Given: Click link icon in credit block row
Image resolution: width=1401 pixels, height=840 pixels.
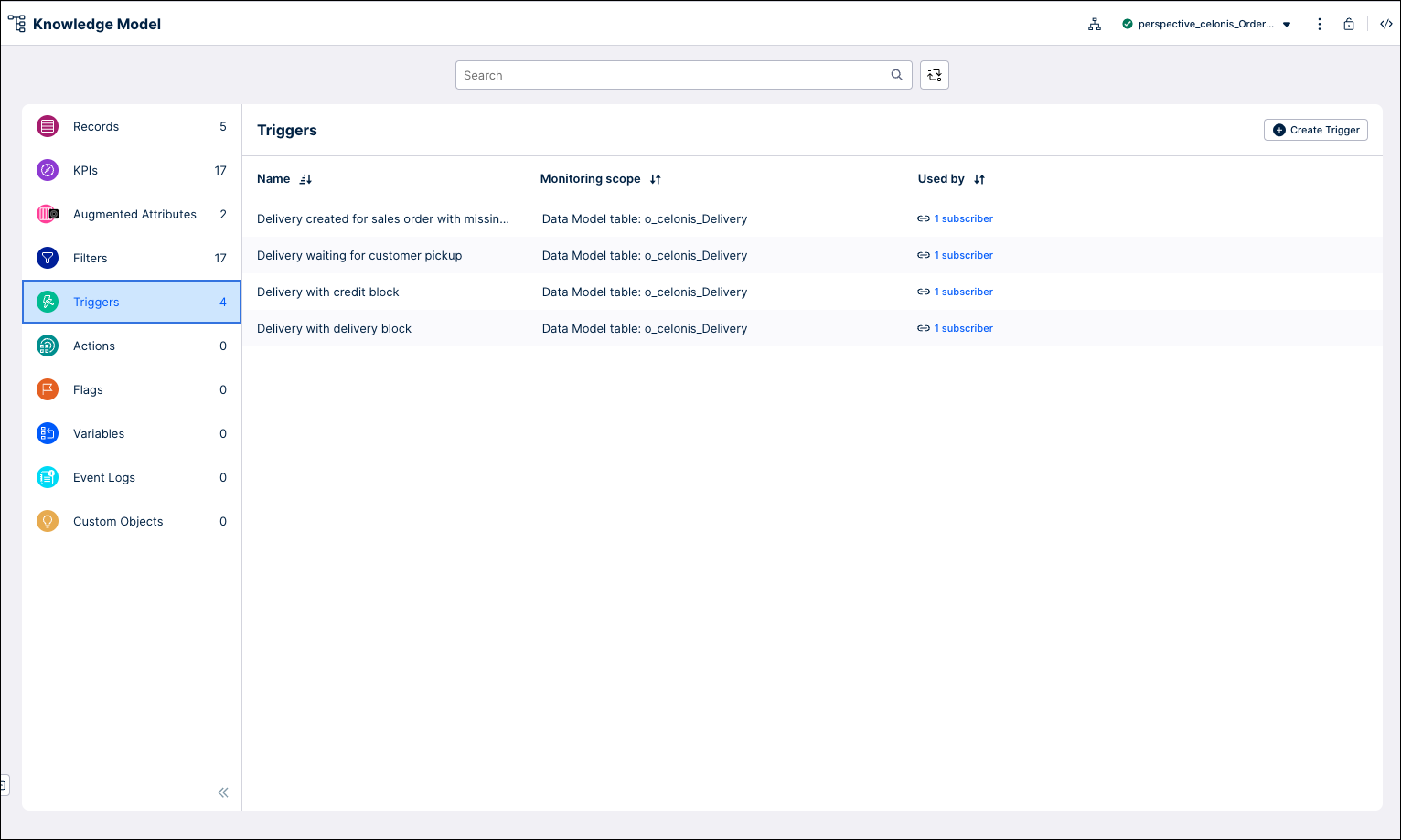Looking at the screenshot, I should [924, 292].
